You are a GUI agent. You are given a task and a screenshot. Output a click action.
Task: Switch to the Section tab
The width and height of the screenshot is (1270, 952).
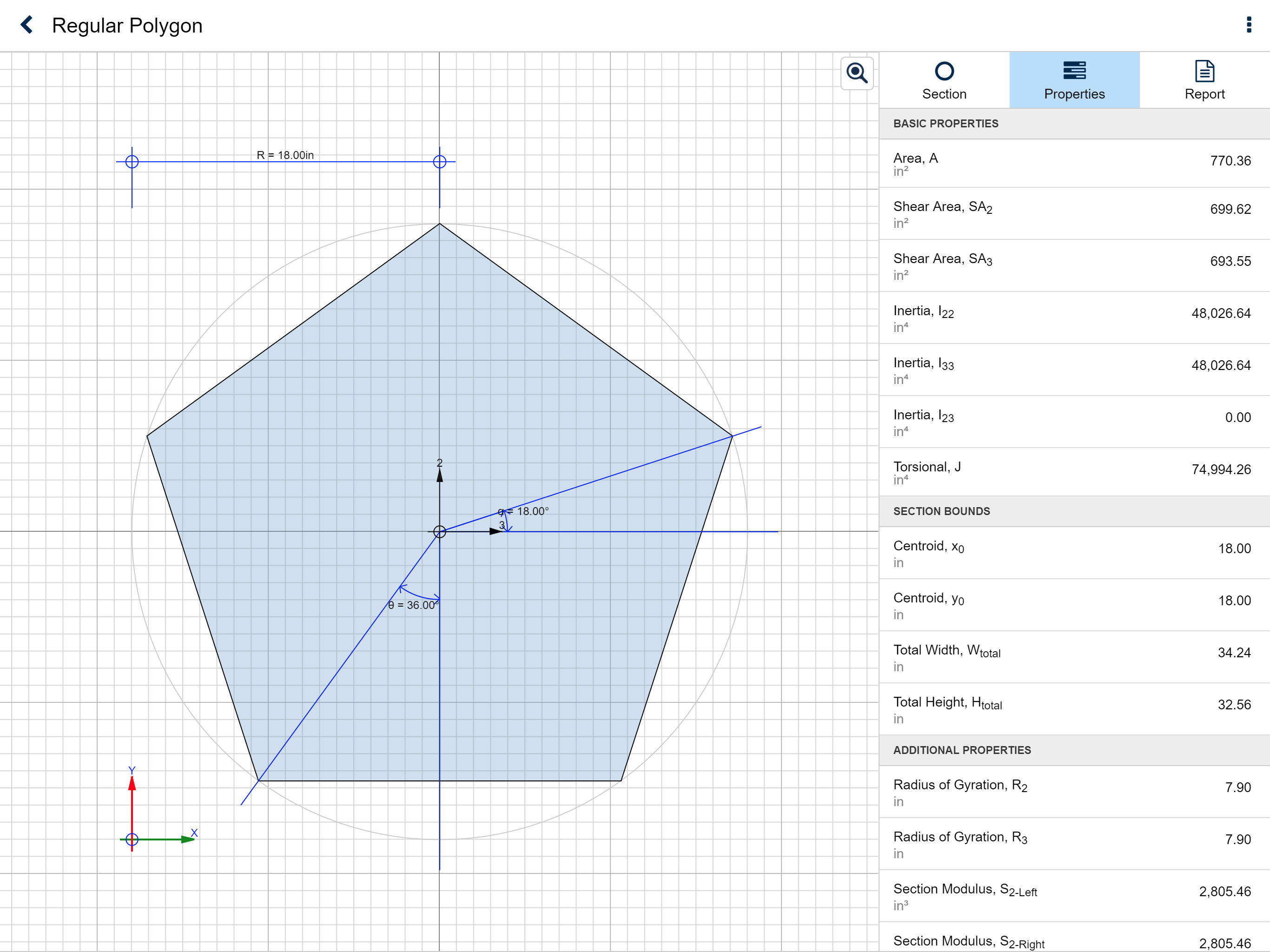(x=944, y=80)
